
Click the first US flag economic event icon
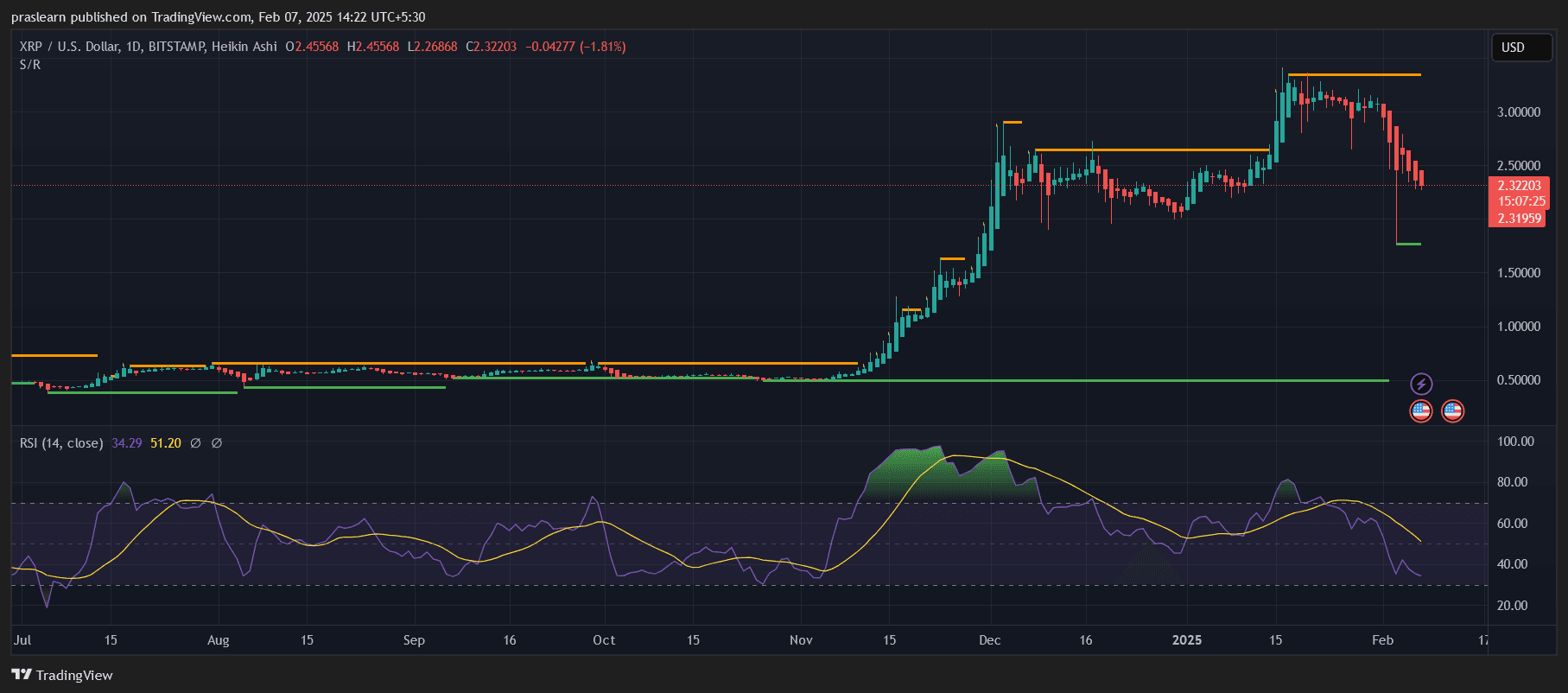coord(1421,411)
